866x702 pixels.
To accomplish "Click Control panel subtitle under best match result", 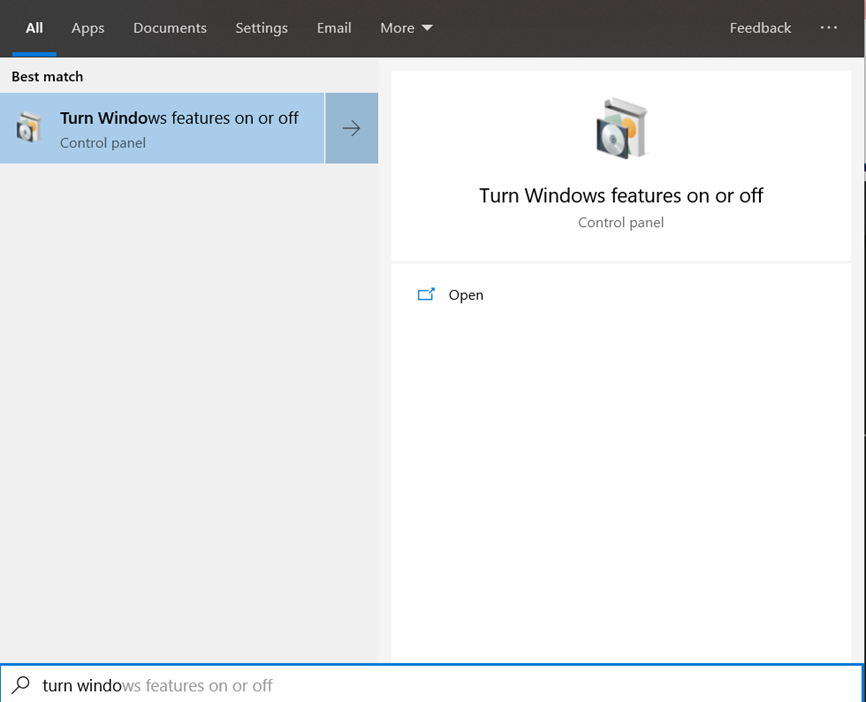I will coord(103,143).
